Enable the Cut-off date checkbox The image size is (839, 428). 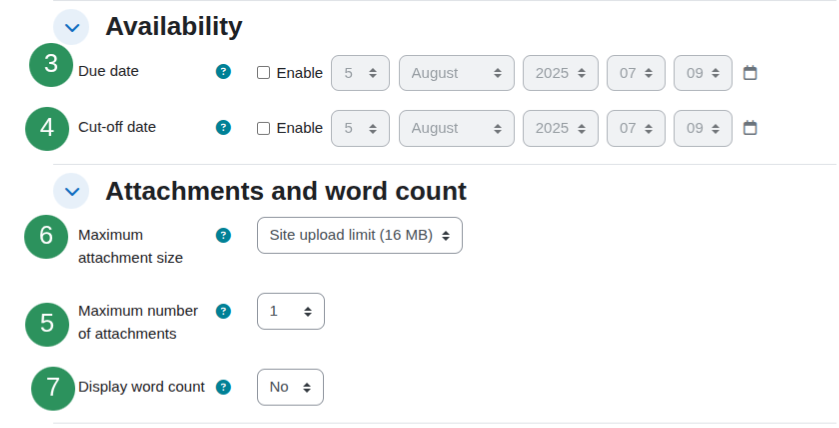point(263,128)
